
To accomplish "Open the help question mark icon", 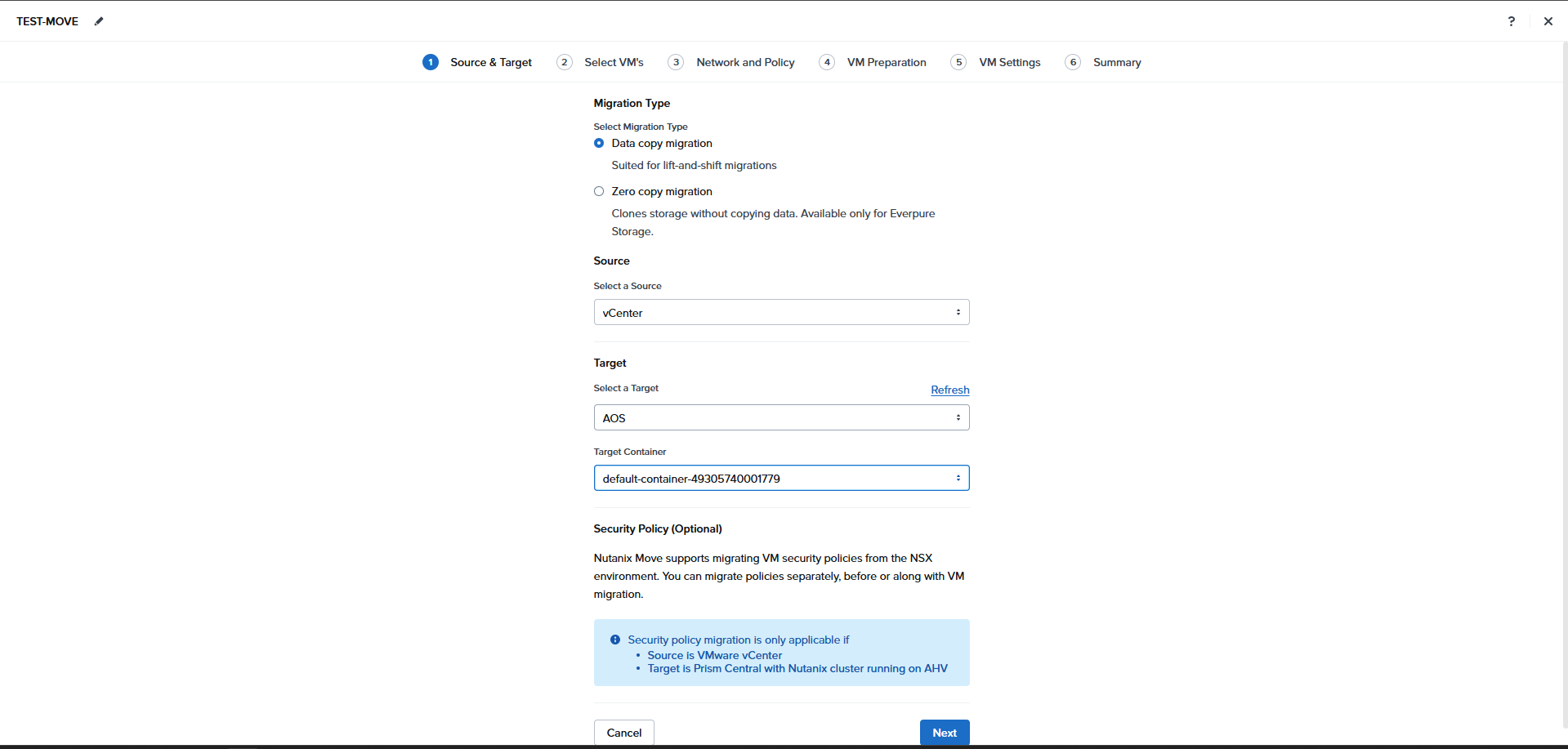I will (1511, 21).
